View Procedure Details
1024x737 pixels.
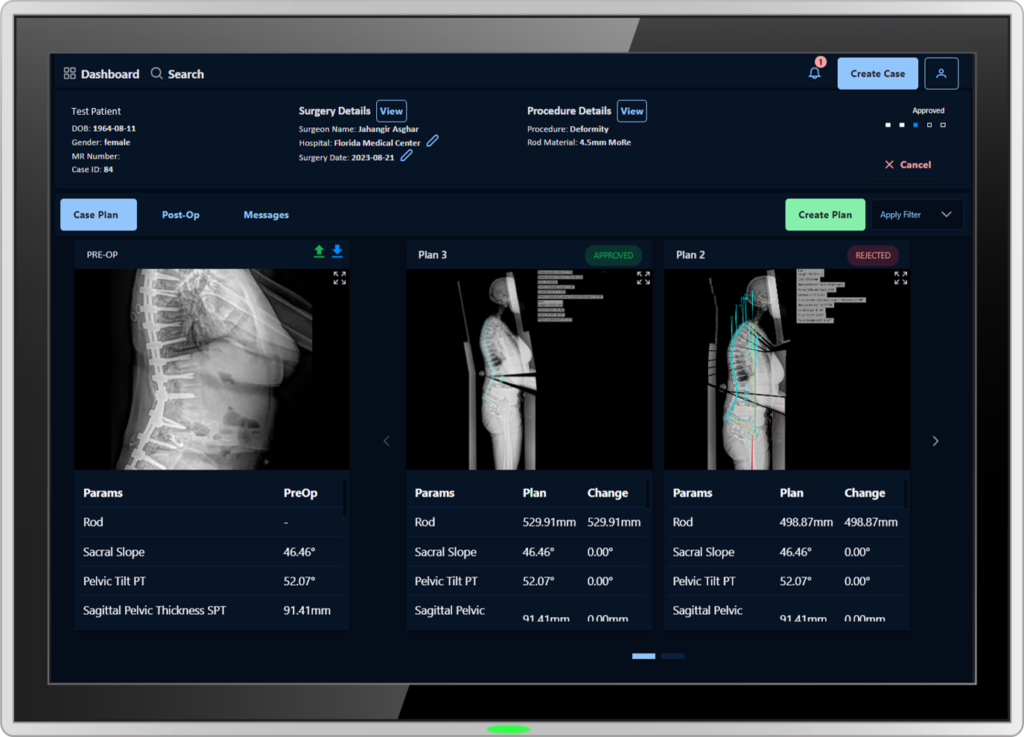pyautogui.click(x=632, y=111)
